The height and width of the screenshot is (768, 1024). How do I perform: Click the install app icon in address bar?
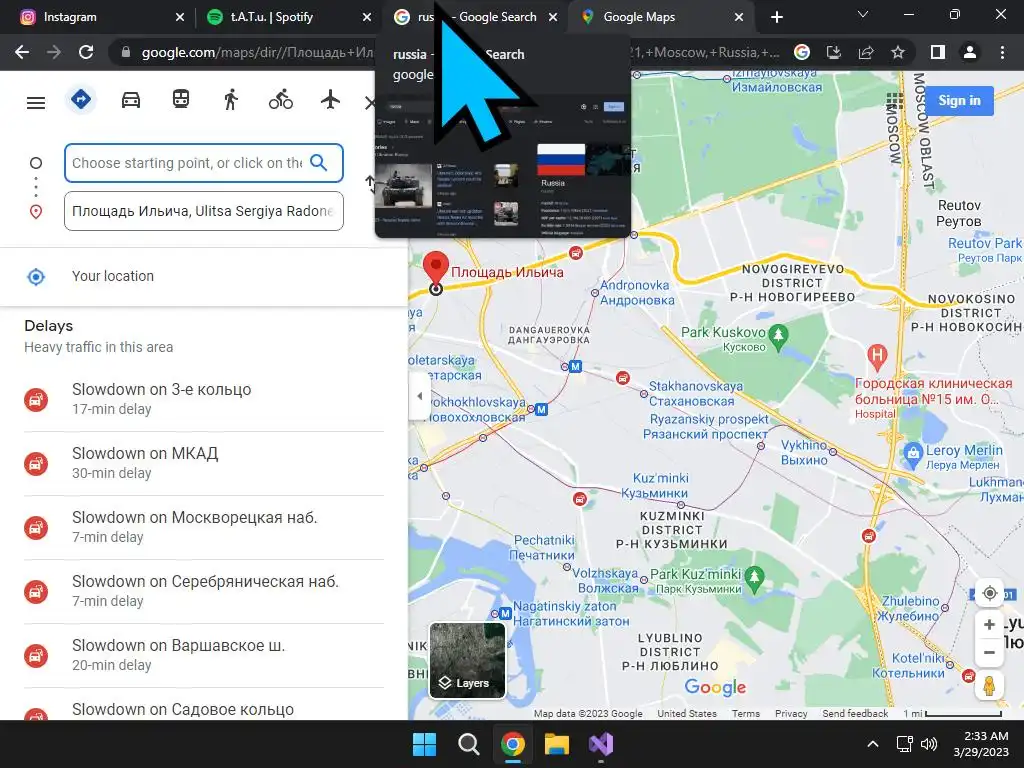834,52
